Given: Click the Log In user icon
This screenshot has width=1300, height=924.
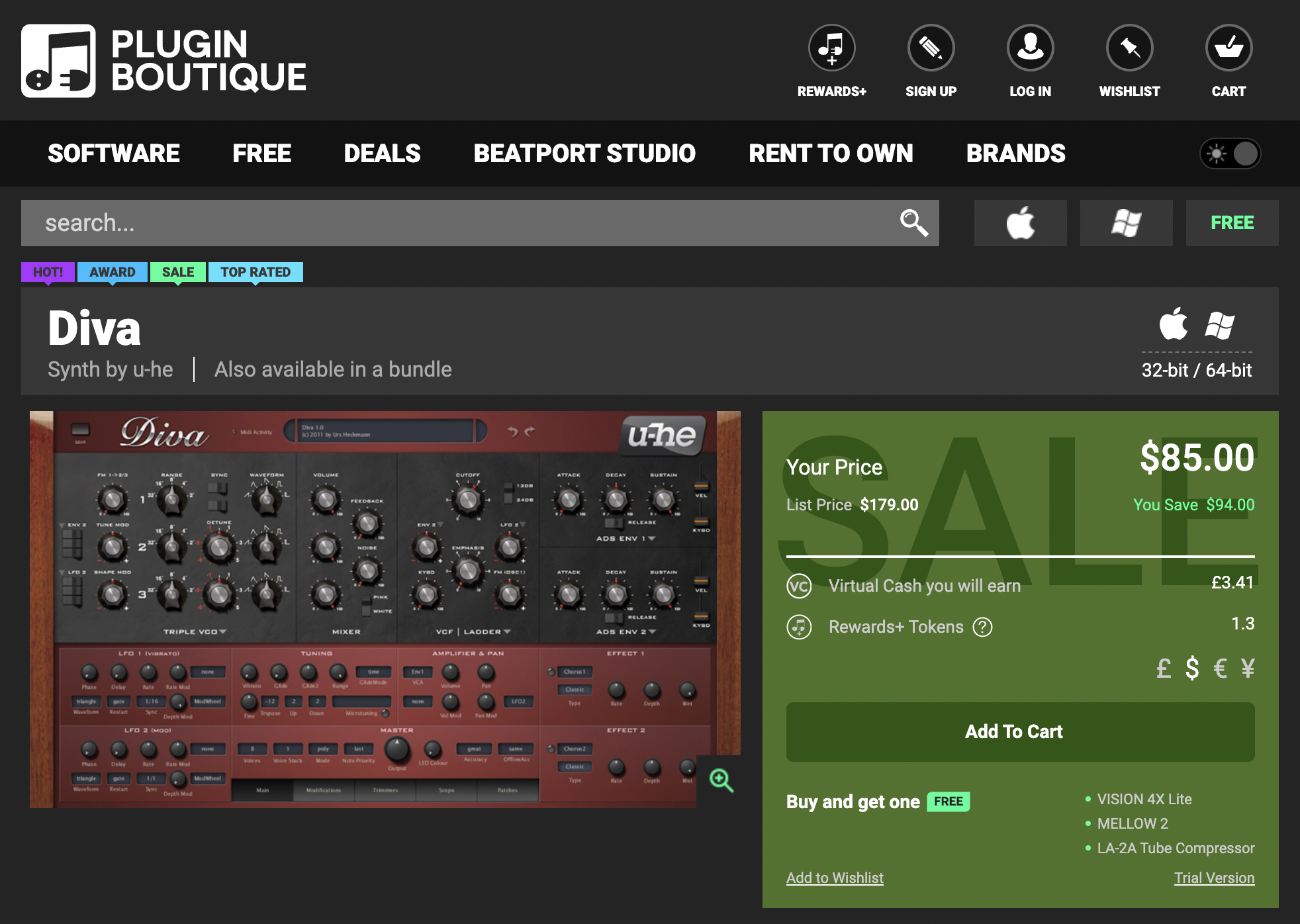Looking at the screenshot, I should point(1030,48).
